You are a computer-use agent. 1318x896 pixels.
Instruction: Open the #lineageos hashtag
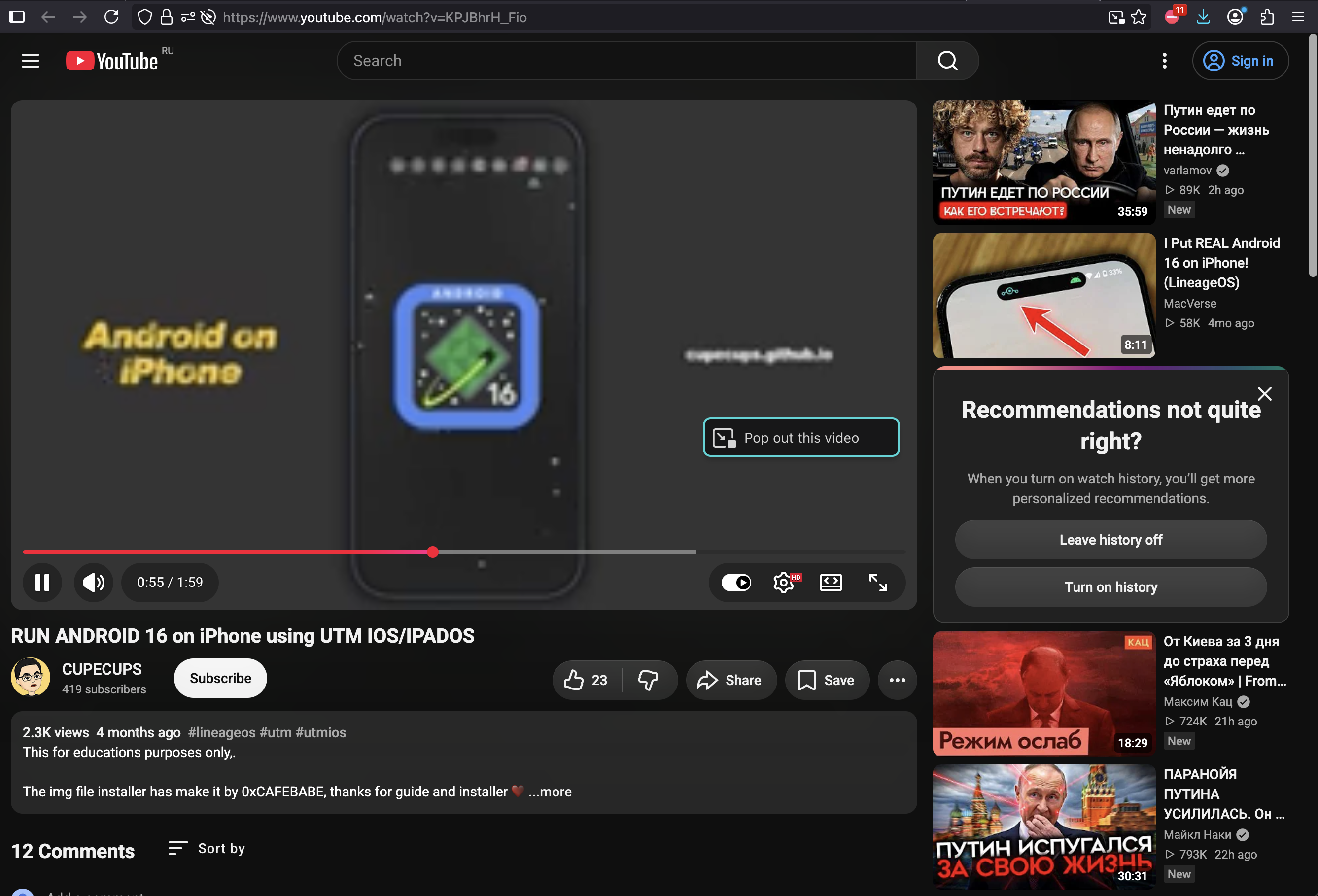(222, 733)
